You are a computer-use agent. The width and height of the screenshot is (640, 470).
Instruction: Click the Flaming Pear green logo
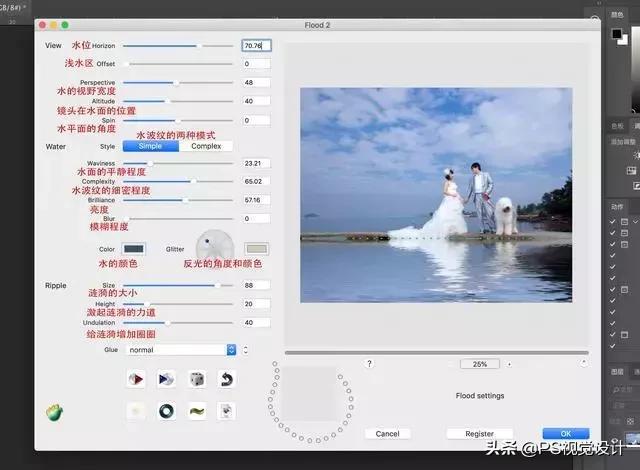(x=54, y=412)
